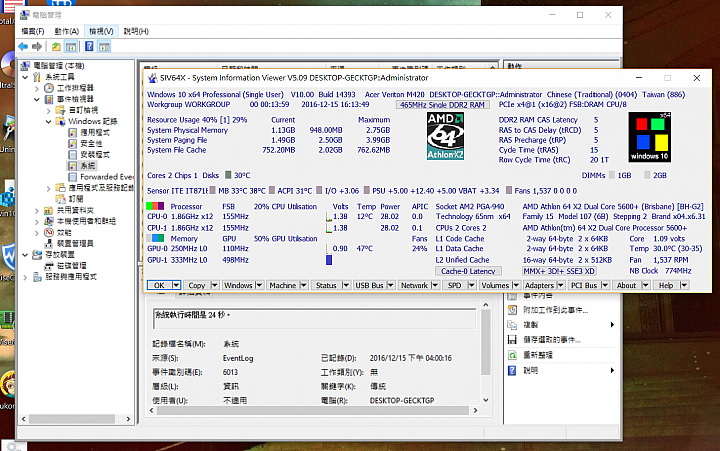Select the 系統 log in the tree

click(87, 165)
